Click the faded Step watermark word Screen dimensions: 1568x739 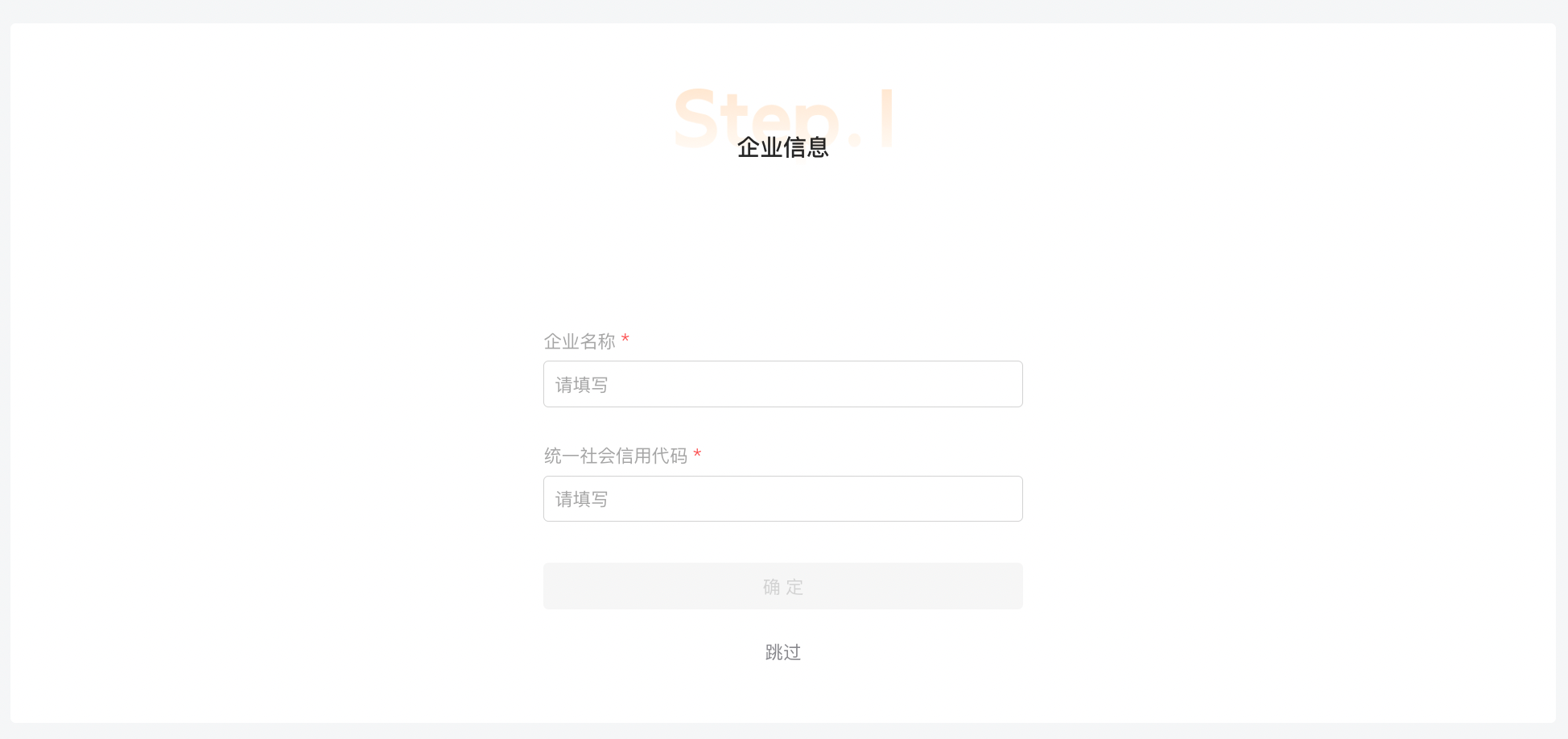(757, 119)
